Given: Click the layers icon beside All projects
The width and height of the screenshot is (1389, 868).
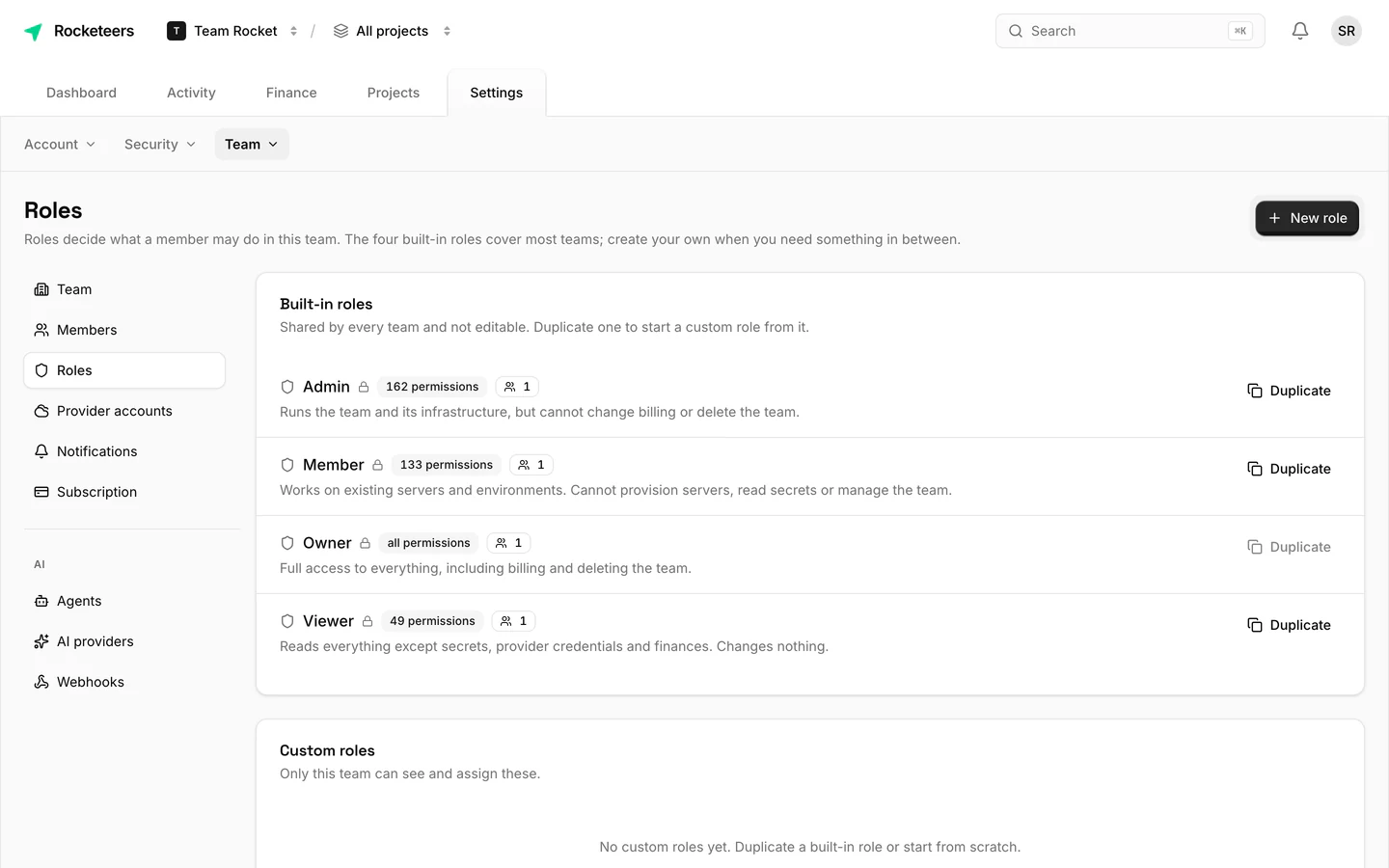Looking at the screenshot, I should [x=340, y=31].
